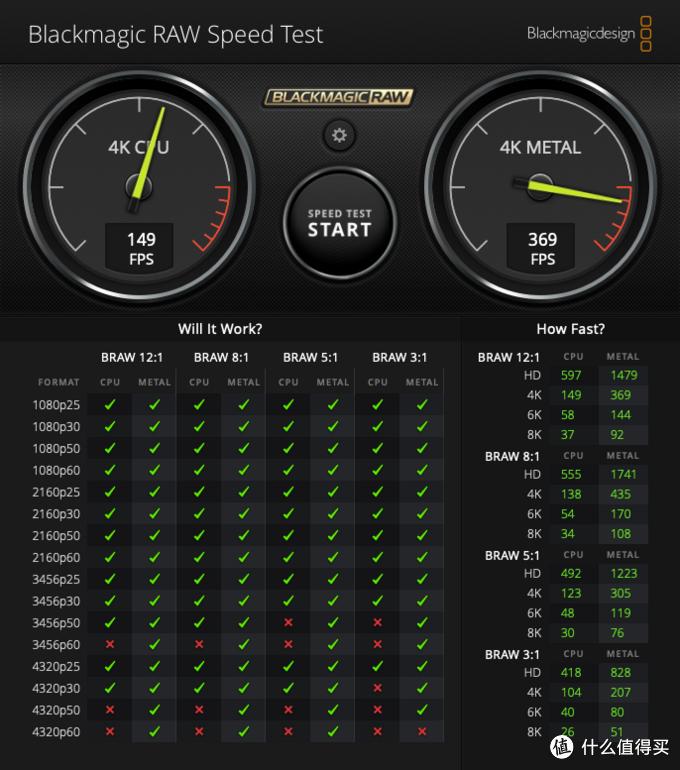Click the Blackmagic RAW Speed Test title
This screenshot has height=770, width=680.
(175, 35)
